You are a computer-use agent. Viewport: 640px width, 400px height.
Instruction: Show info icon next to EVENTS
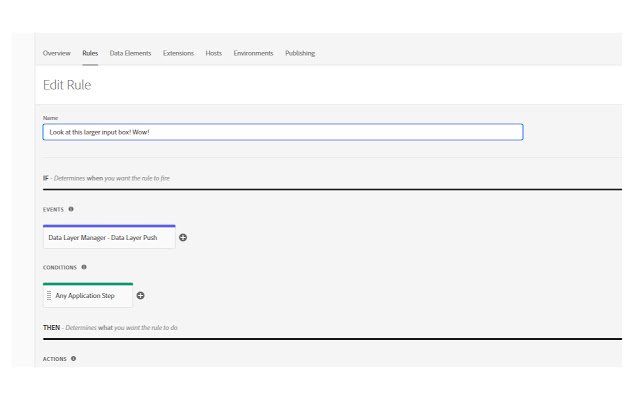(x=71, y=209)
